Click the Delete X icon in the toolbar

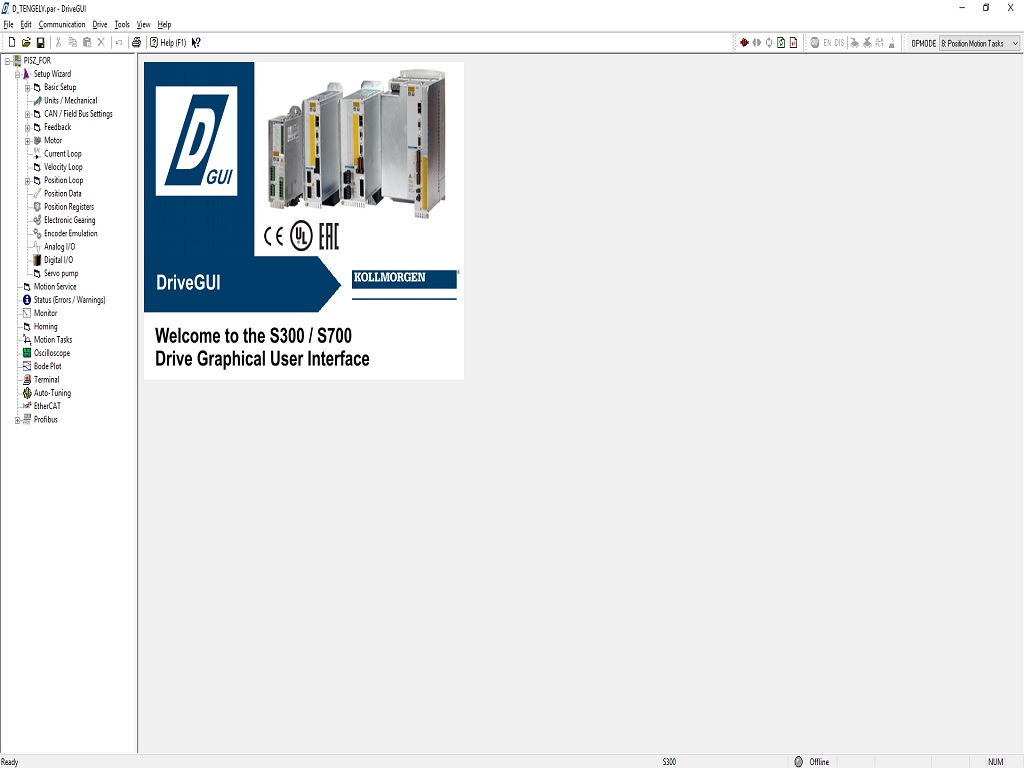[101, 42]
